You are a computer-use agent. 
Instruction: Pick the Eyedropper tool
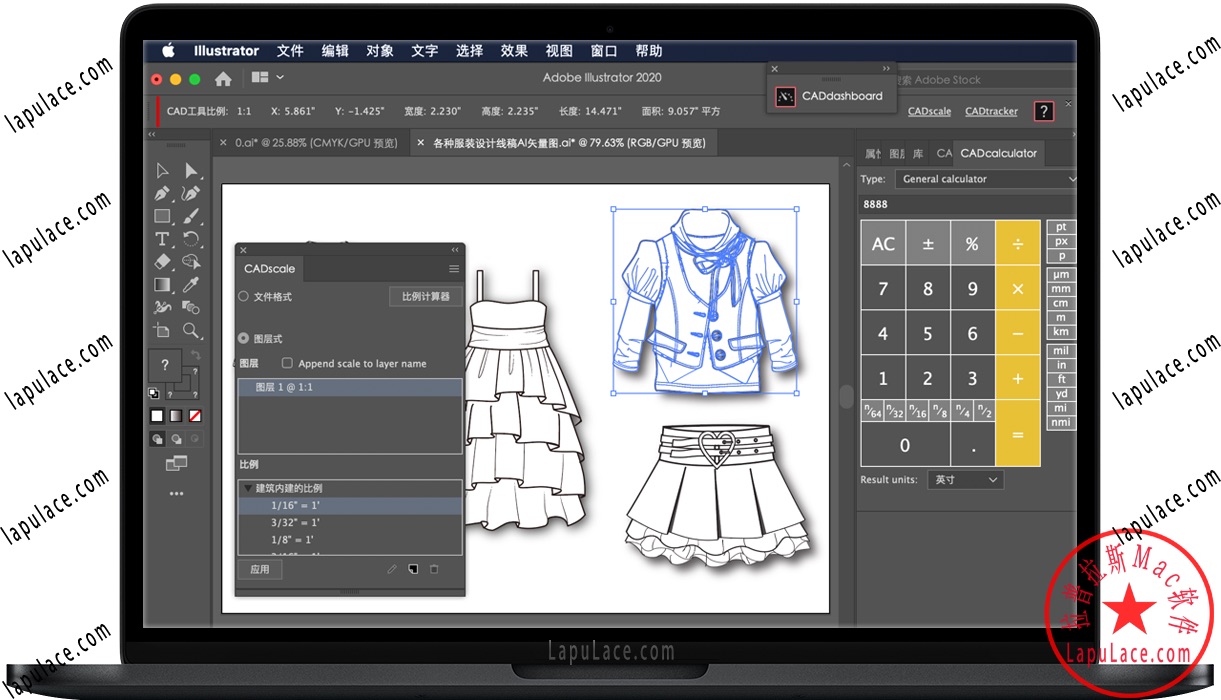(192, 283)
